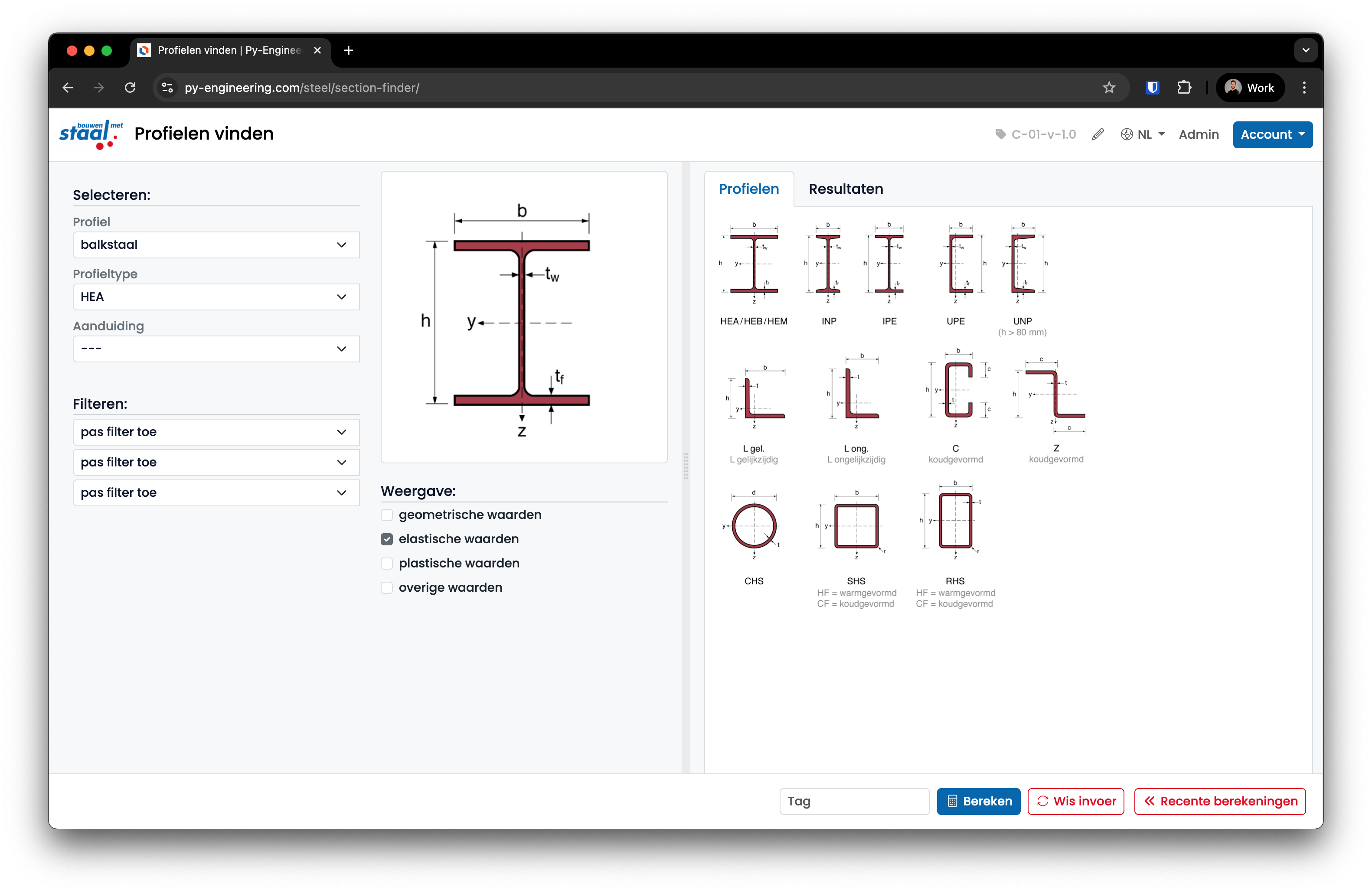Image resolution: width=1372 pixels, height=893 pixels.
Task: Enable geometrische waarden checkbox
Action: 387,515
